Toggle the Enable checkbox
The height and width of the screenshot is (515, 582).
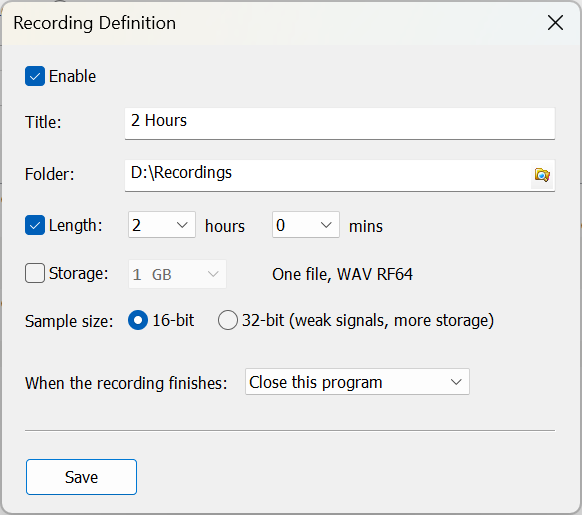(35, 76)
